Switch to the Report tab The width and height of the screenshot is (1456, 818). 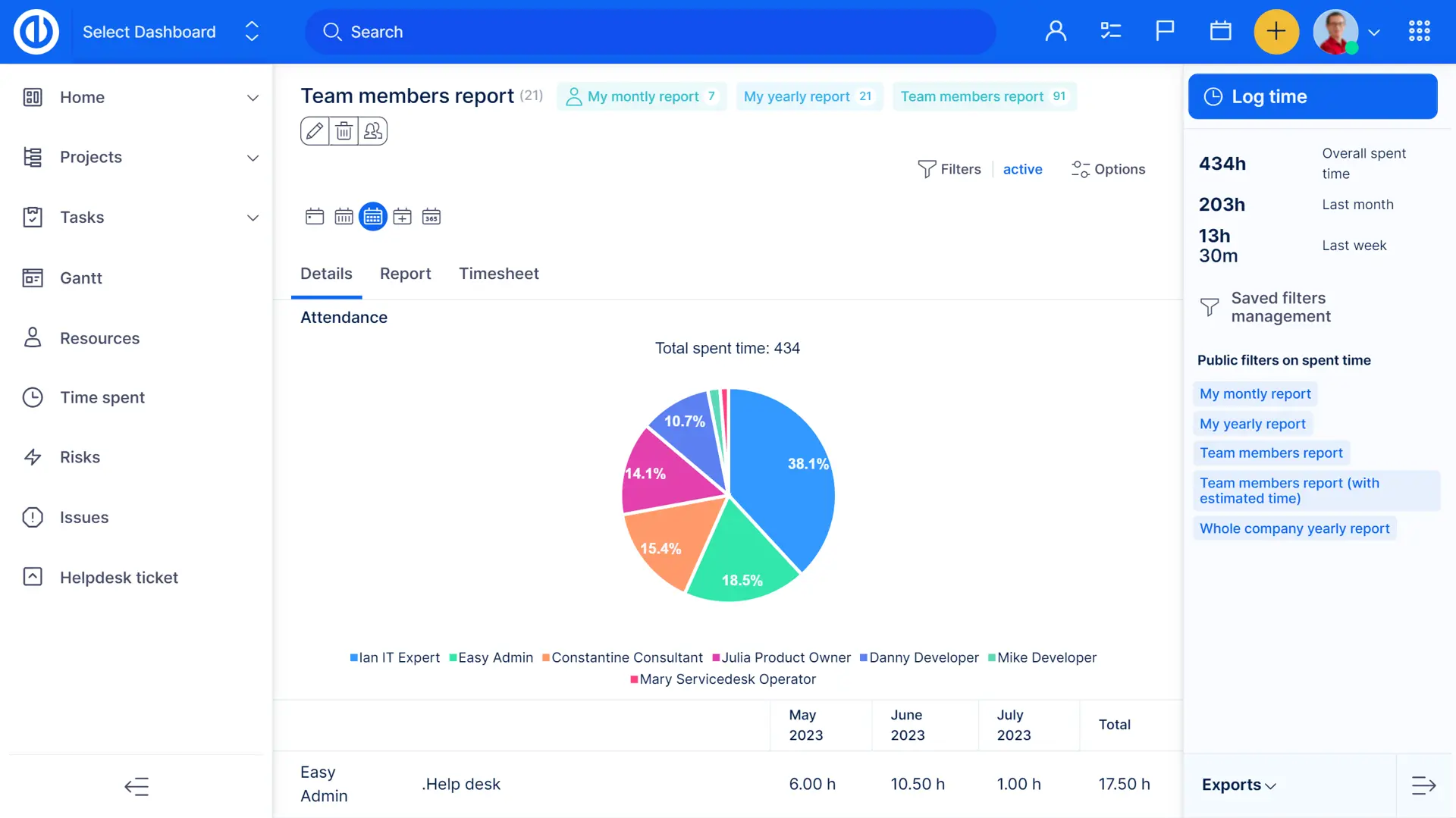[x=405, y=274]
